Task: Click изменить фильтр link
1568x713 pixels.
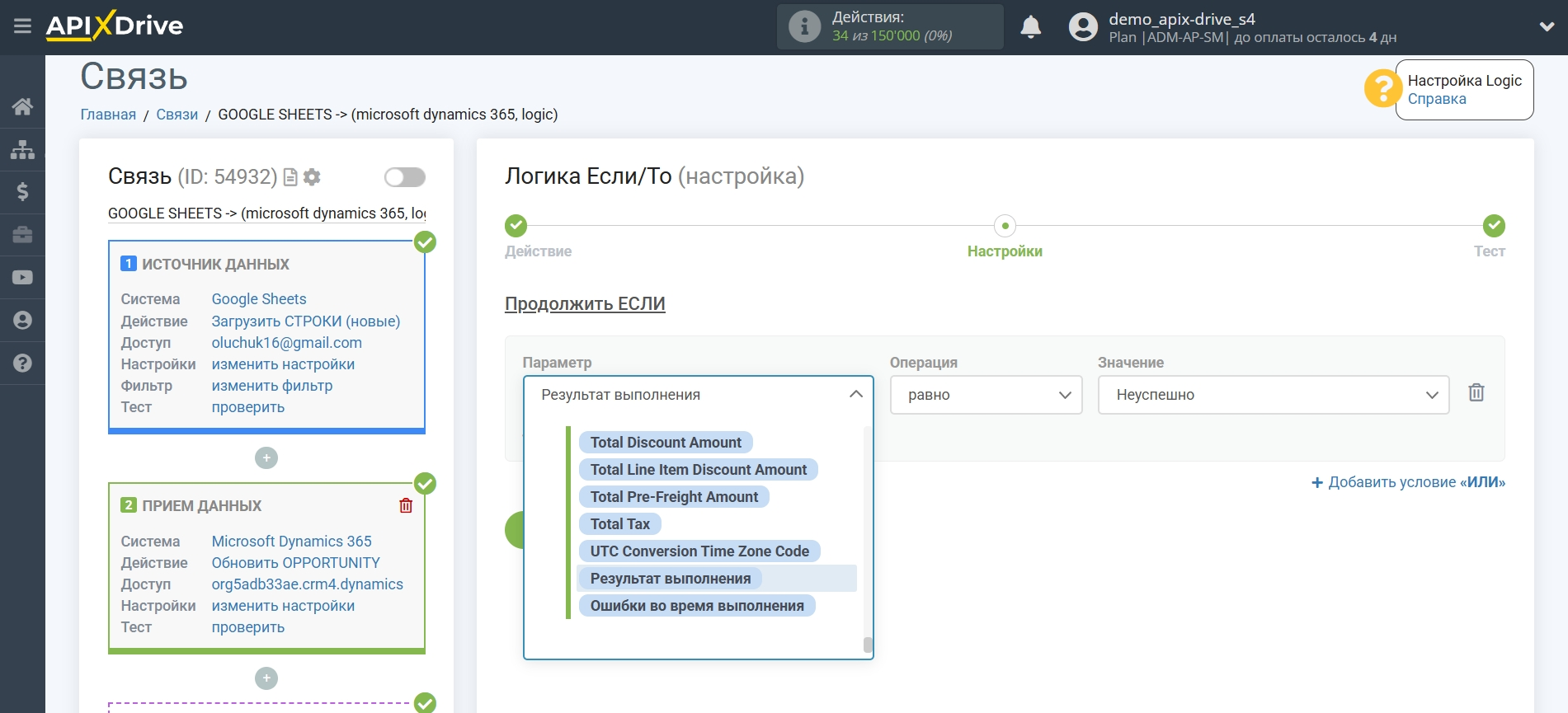Action: (272, 386)
